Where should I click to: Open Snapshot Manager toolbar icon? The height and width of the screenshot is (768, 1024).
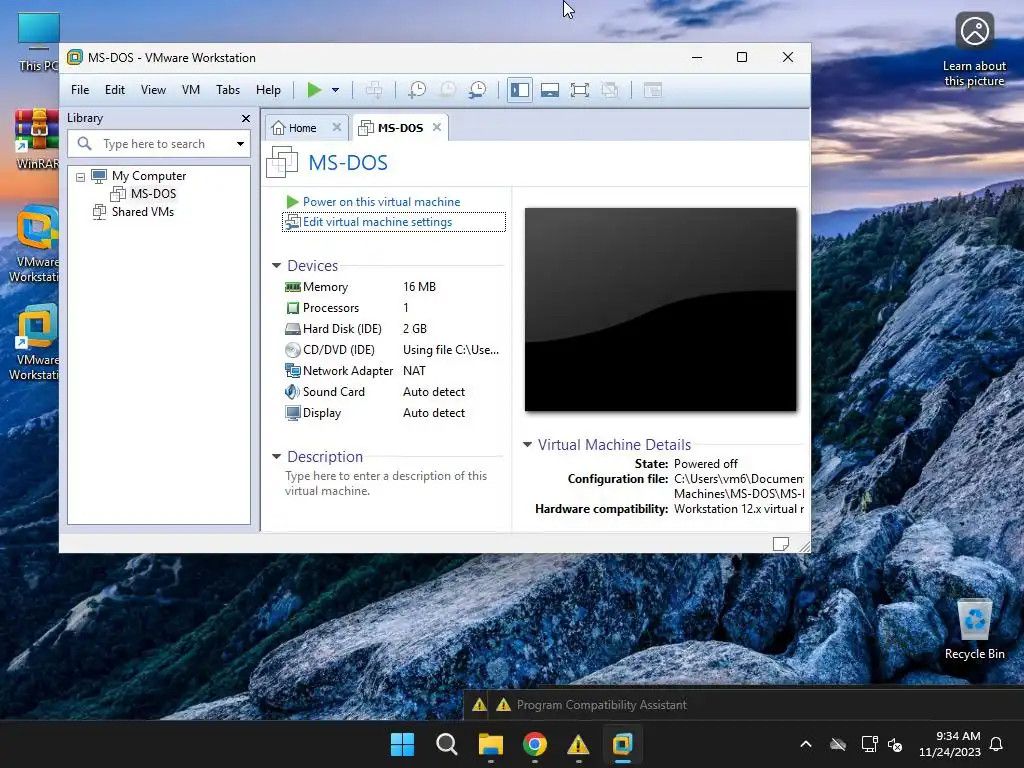pyautogui.click(x=477, y=90)
